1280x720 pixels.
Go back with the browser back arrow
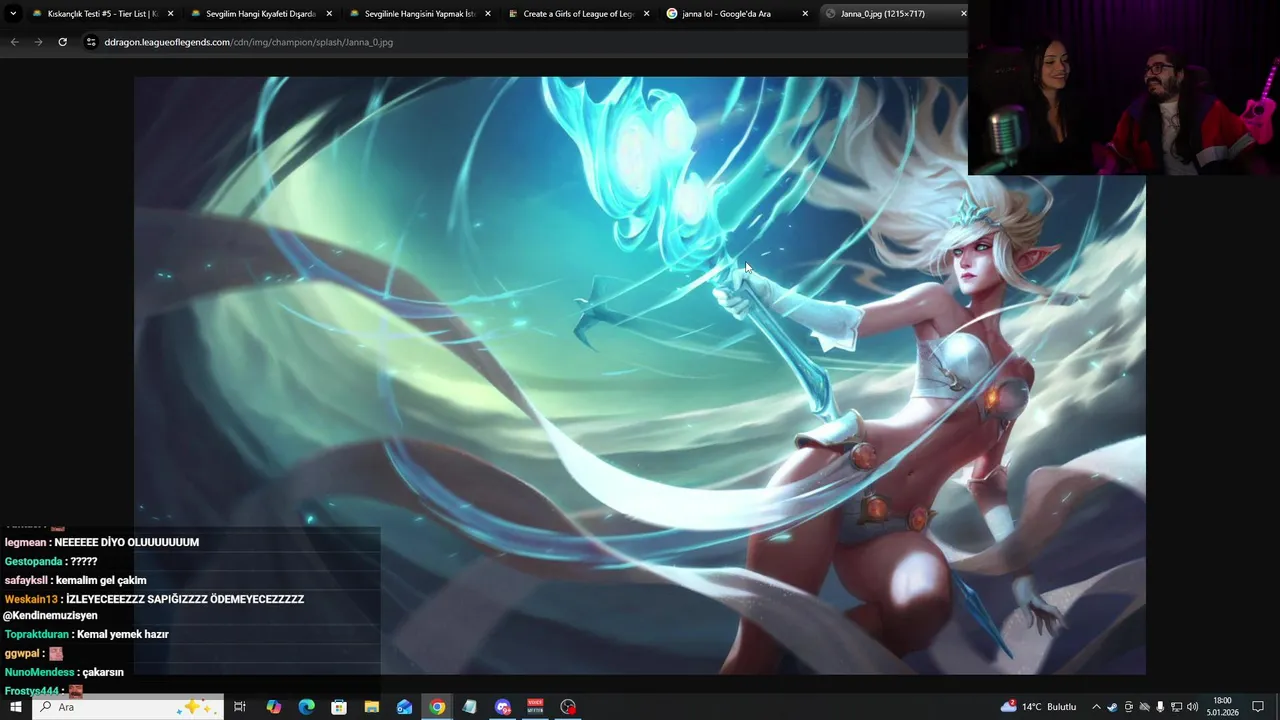pos(14,42)
